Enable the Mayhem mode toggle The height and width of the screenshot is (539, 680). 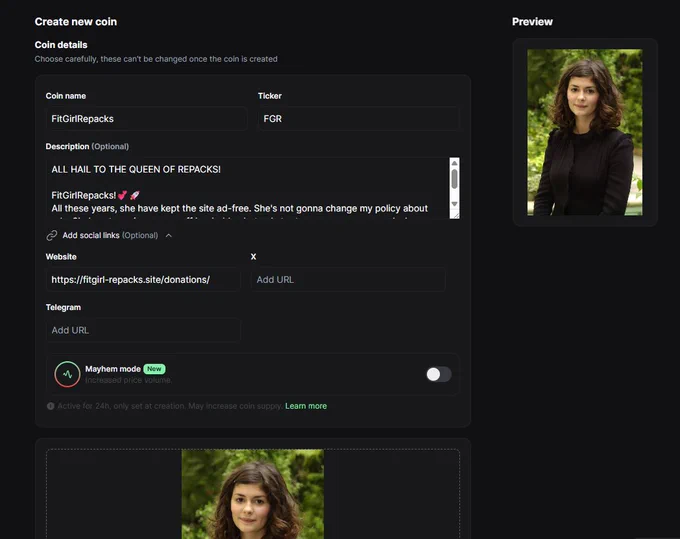(x=438, y=374)
